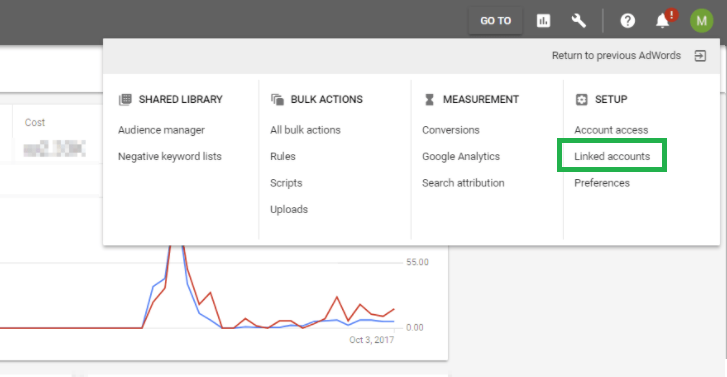Open Preferences under Setup
Viewport: 727px width, 377px height.
[602, 183]
